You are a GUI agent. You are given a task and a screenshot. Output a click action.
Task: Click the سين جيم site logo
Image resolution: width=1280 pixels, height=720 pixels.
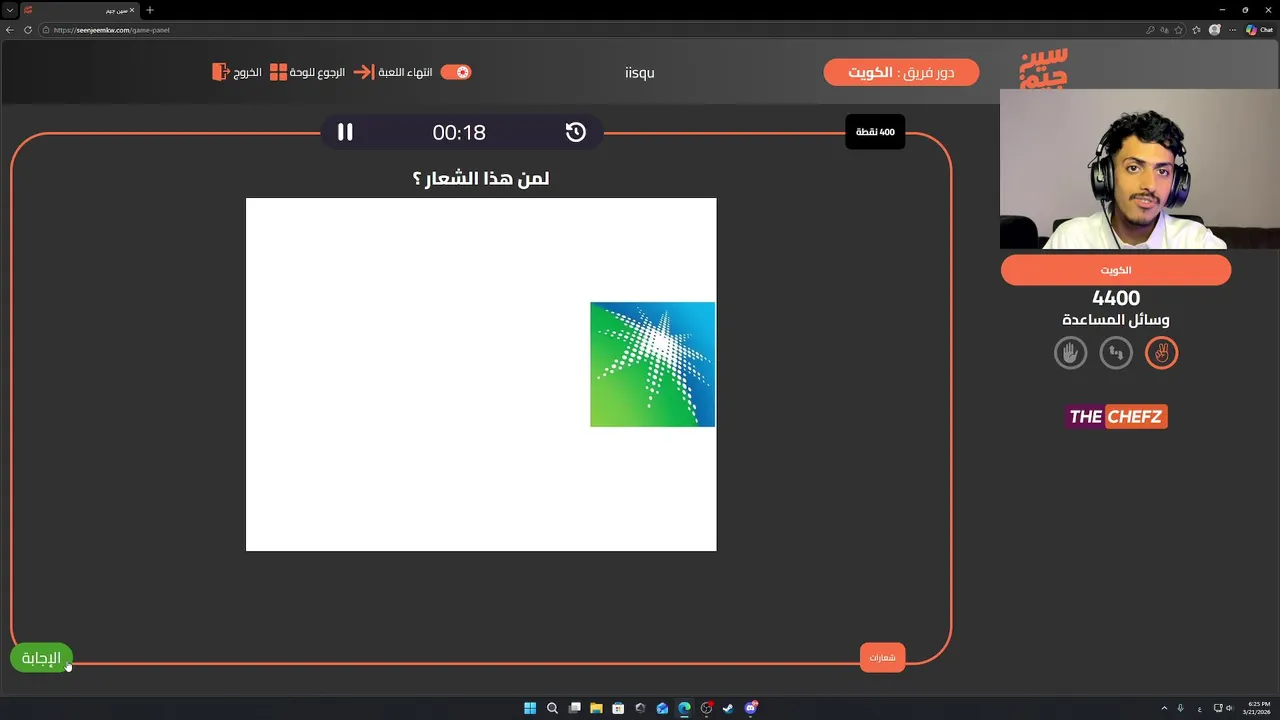point(1043,70)
